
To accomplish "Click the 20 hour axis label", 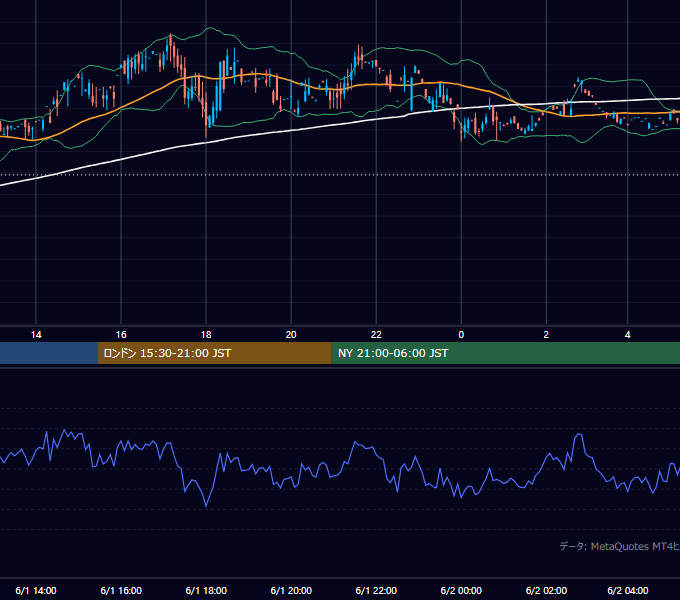I will tap(291, 335).
